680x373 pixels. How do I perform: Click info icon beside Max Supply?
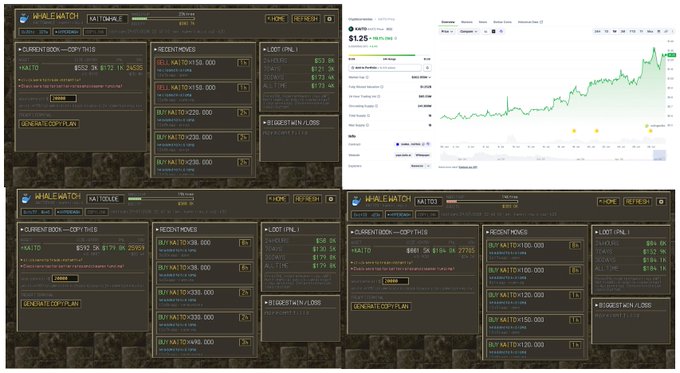click(367, 125)
